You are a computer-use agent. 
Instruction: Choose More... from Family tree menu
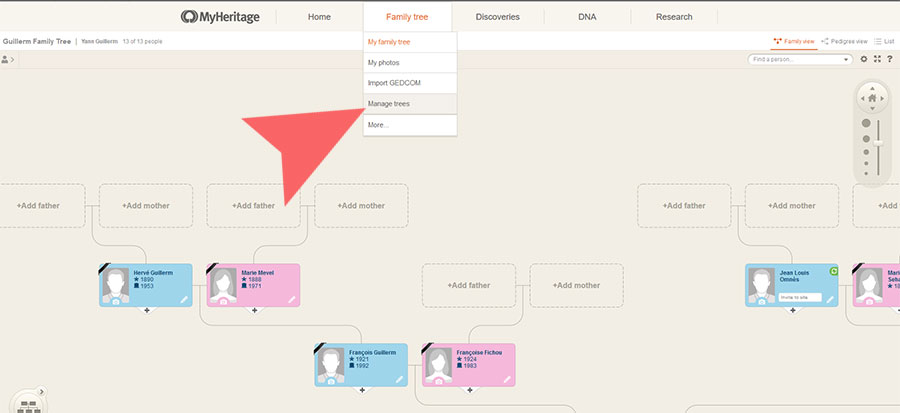(410, 125)
